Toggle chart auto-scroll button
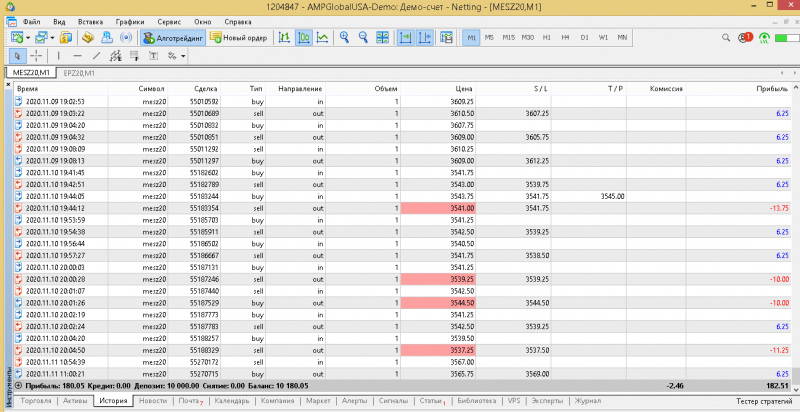The width and height of the screenshot is (800, 412). [406, 38]
